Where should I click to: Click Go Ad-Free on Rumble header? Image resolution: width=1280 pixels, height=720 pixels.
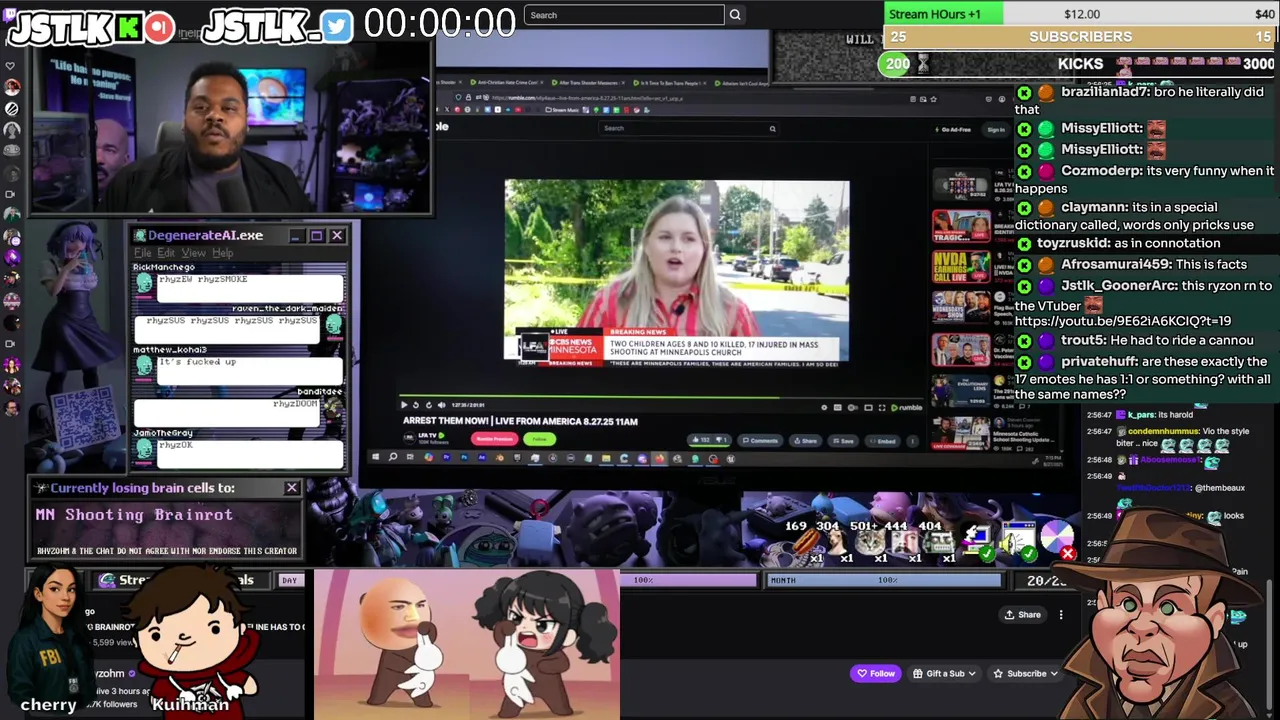coord(953,129)
